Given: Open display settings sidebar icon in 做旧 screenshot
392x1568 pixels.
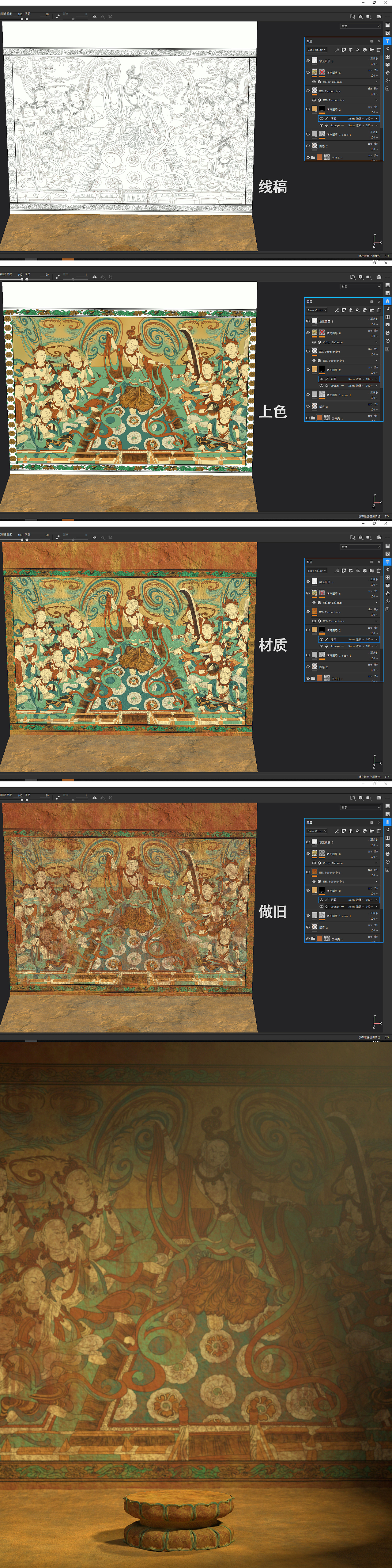Looking at the screenshot, I should (387, 846).
